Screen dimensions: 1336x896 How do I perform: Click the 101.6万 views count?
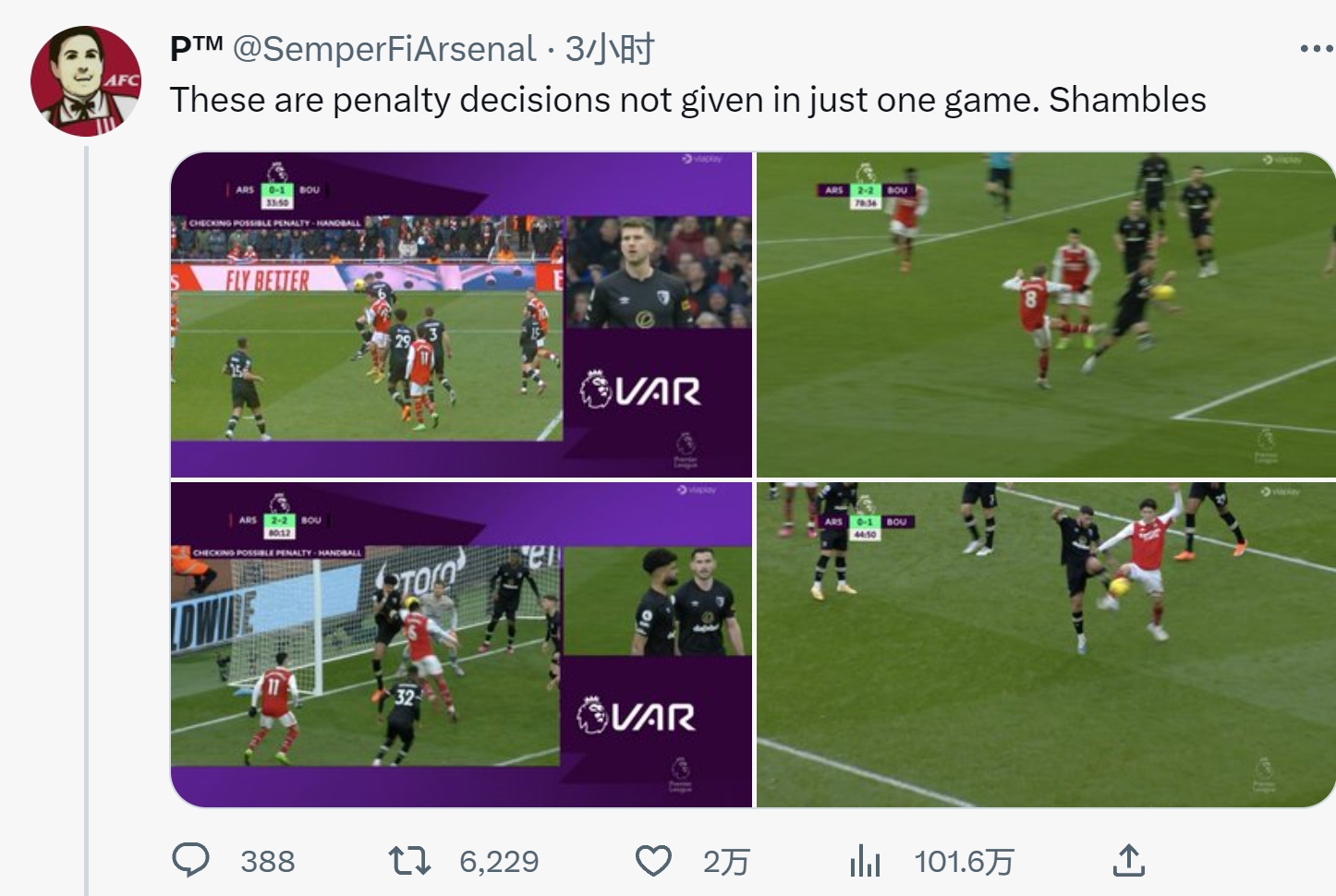click(x=964, y=862)
